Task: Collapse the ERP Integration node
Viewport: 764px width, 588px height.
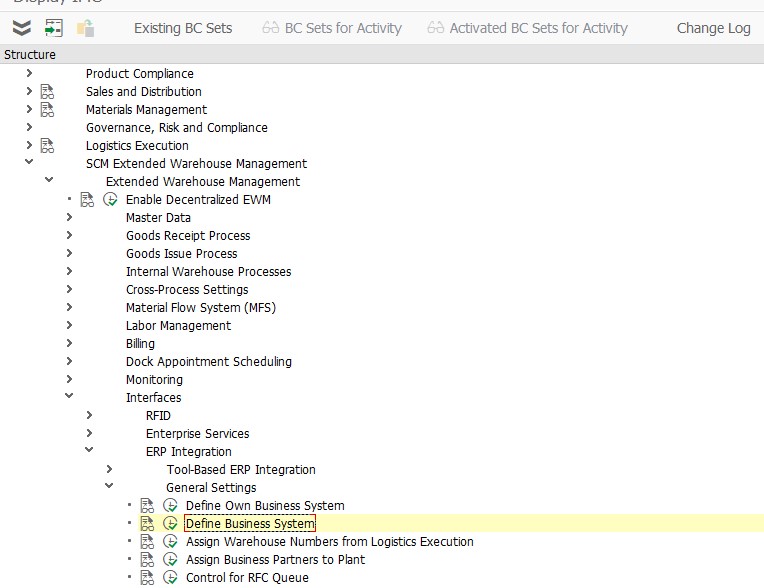Action: coord(89,450)
